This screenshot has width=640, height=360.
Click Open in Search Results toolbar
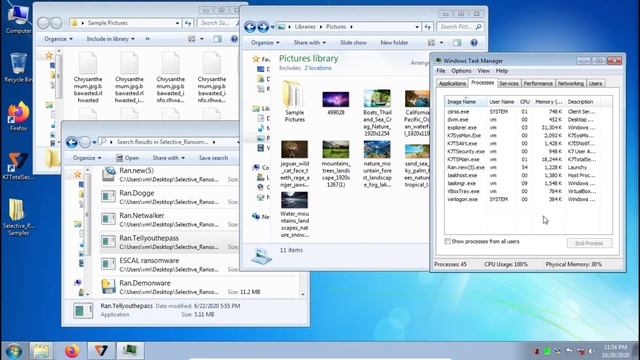127,158
